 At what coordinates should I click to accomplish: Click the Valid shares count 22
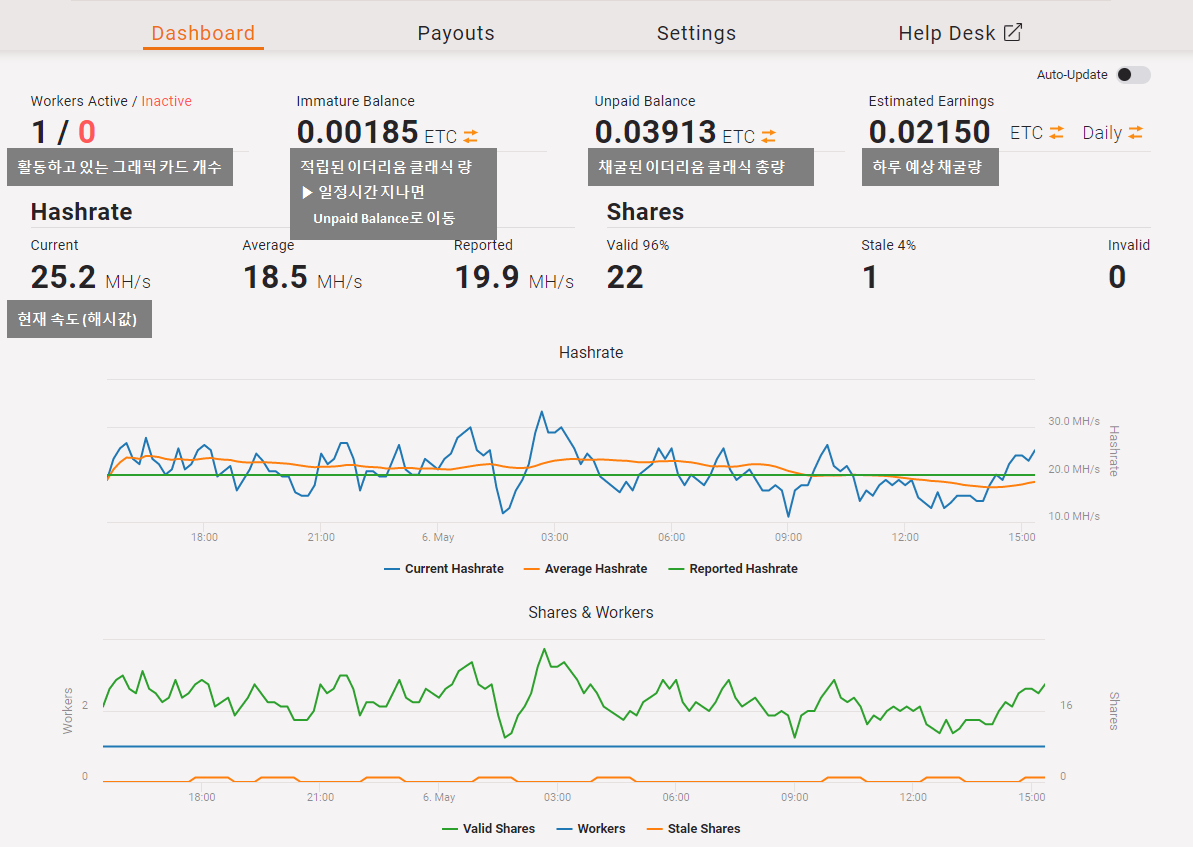(x=625, y=277)
